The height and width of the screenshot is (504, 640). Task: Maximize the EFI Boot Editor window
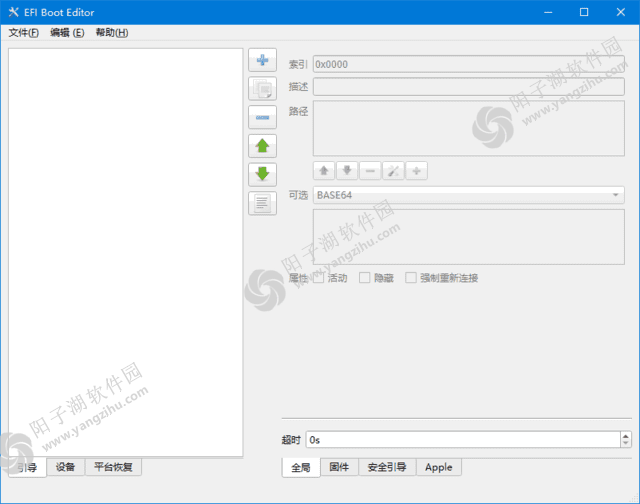584,12
